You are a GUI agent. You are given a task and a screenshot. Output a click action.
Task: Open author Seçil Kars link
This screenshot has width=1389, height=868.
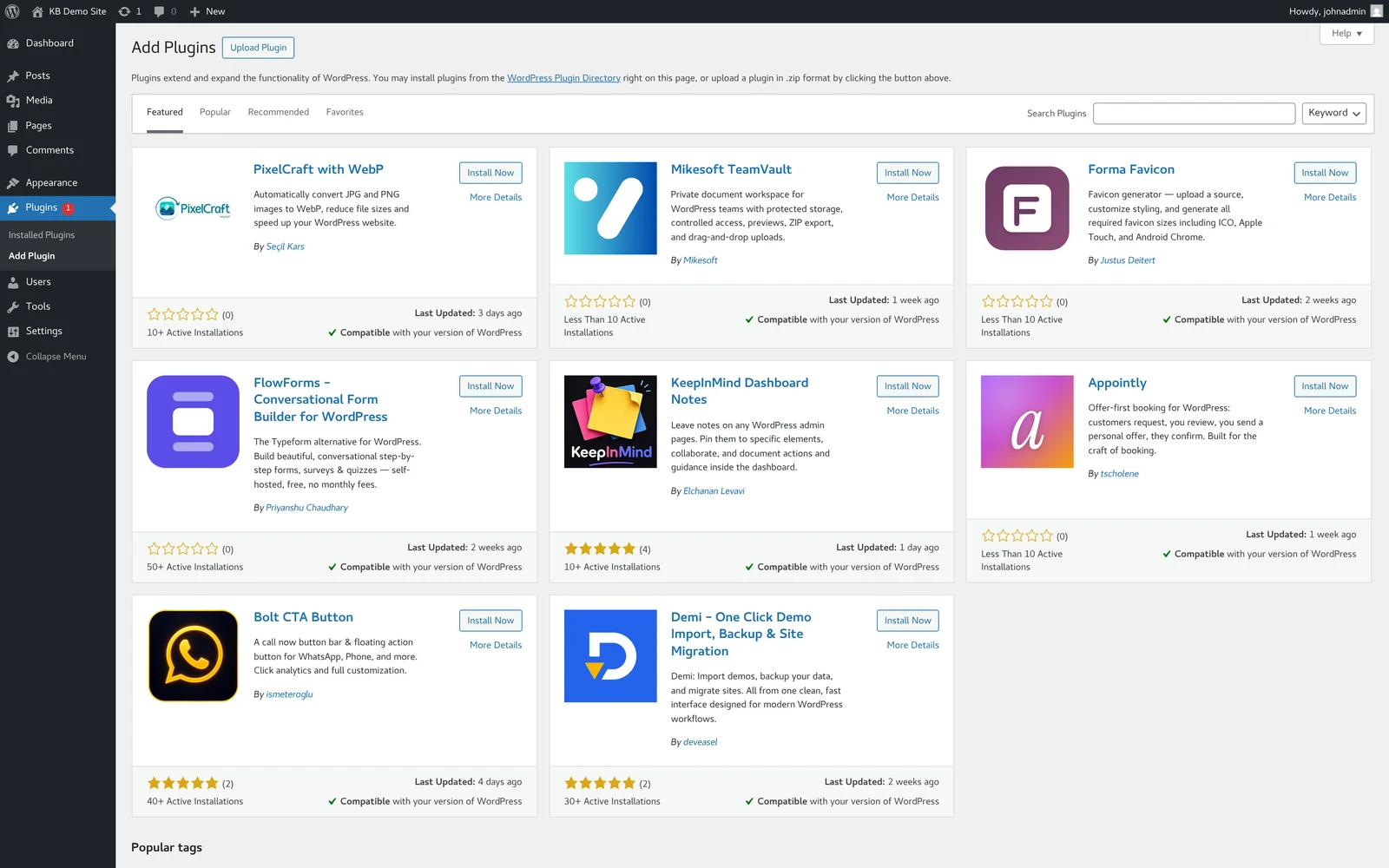[285, 247]
